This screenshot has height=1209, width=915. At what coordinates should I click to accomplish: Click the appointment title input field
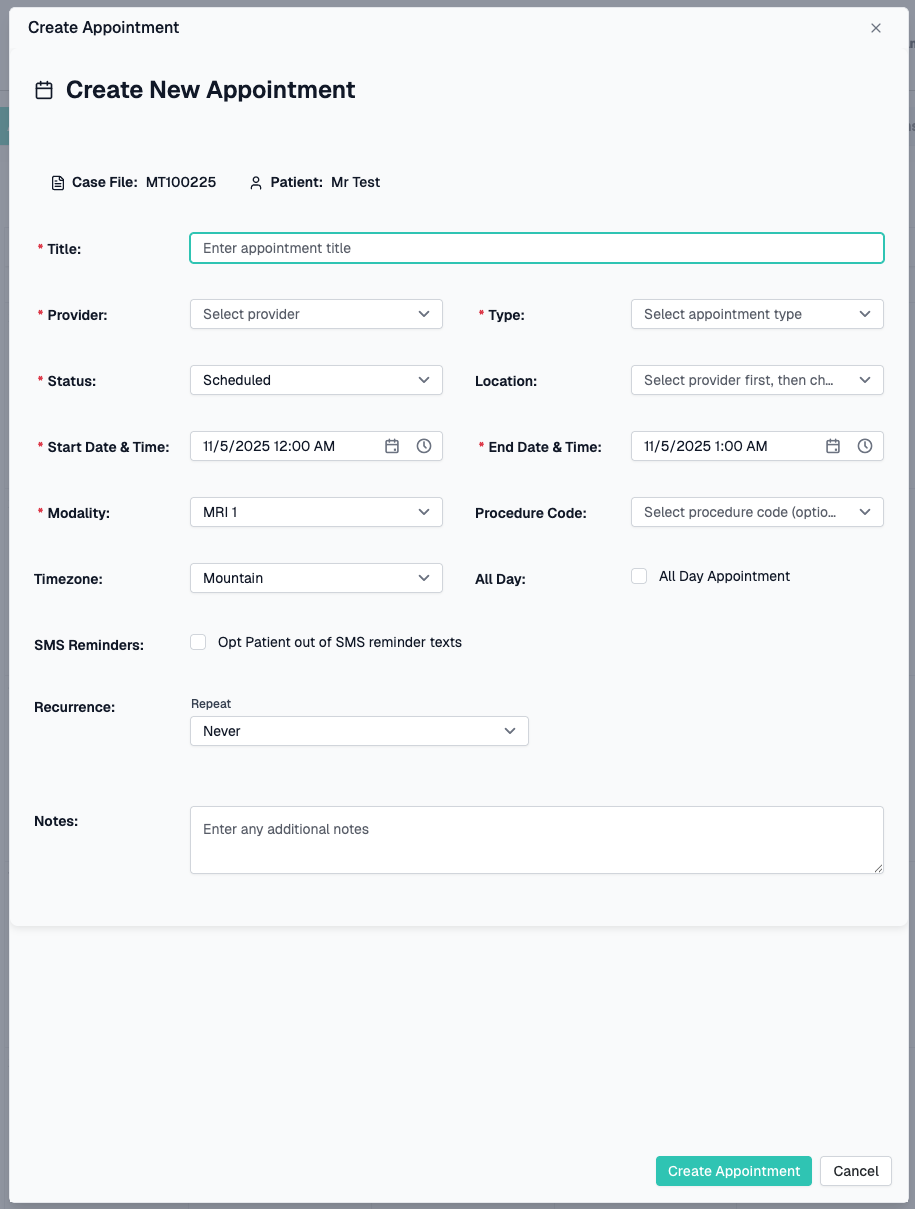click(x=536, y=248)
